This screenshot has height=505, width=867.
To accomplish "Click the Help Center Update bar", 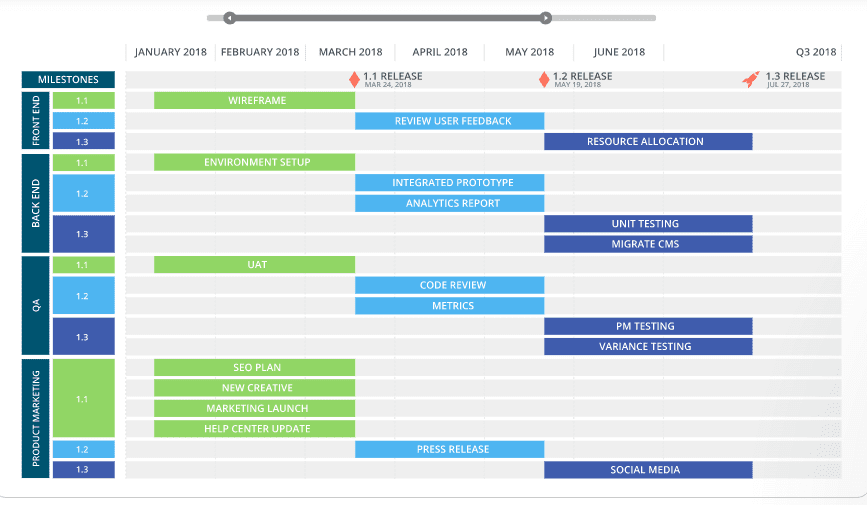I will coord(254,429).
